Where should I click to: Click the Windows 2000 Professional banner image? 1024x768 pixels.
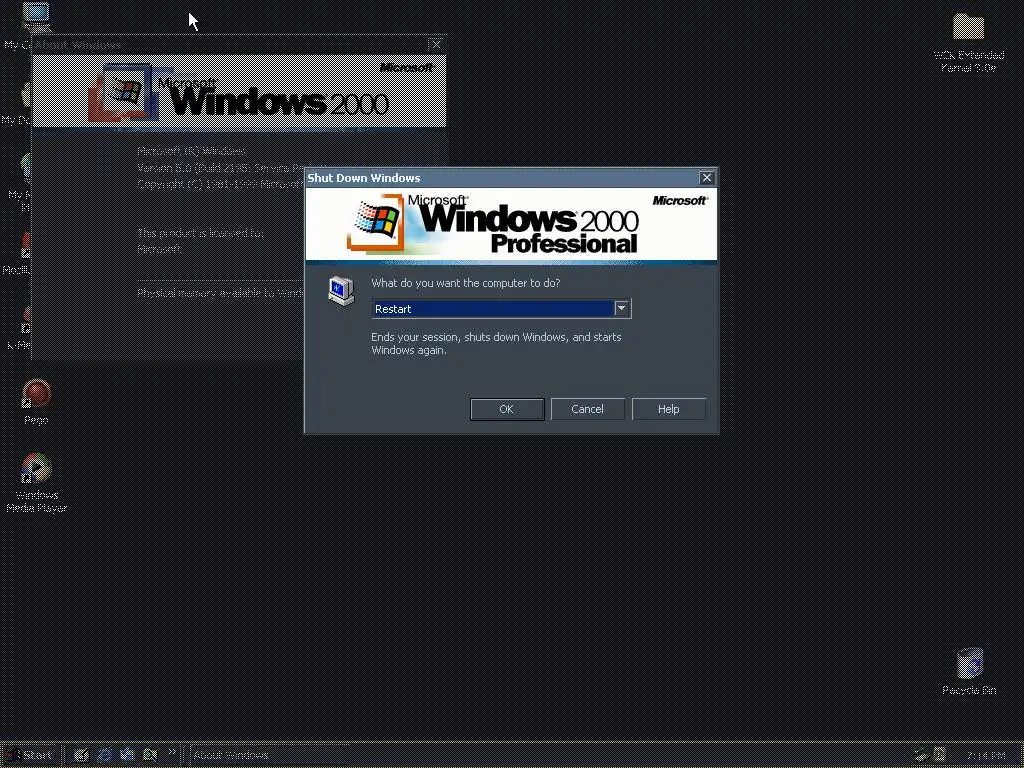coord(511,225)
